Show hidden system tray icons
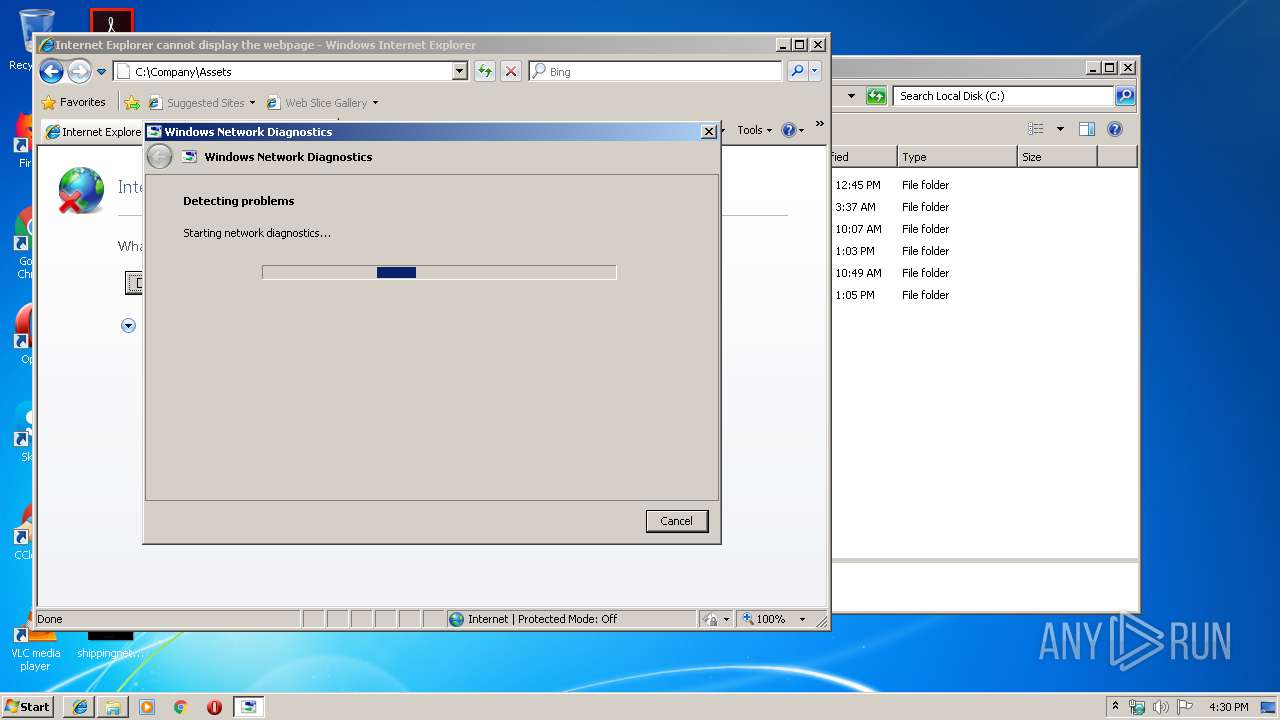Image resolution: width=1280 pixels, height=720 pixels. [x=1115, y=706]
